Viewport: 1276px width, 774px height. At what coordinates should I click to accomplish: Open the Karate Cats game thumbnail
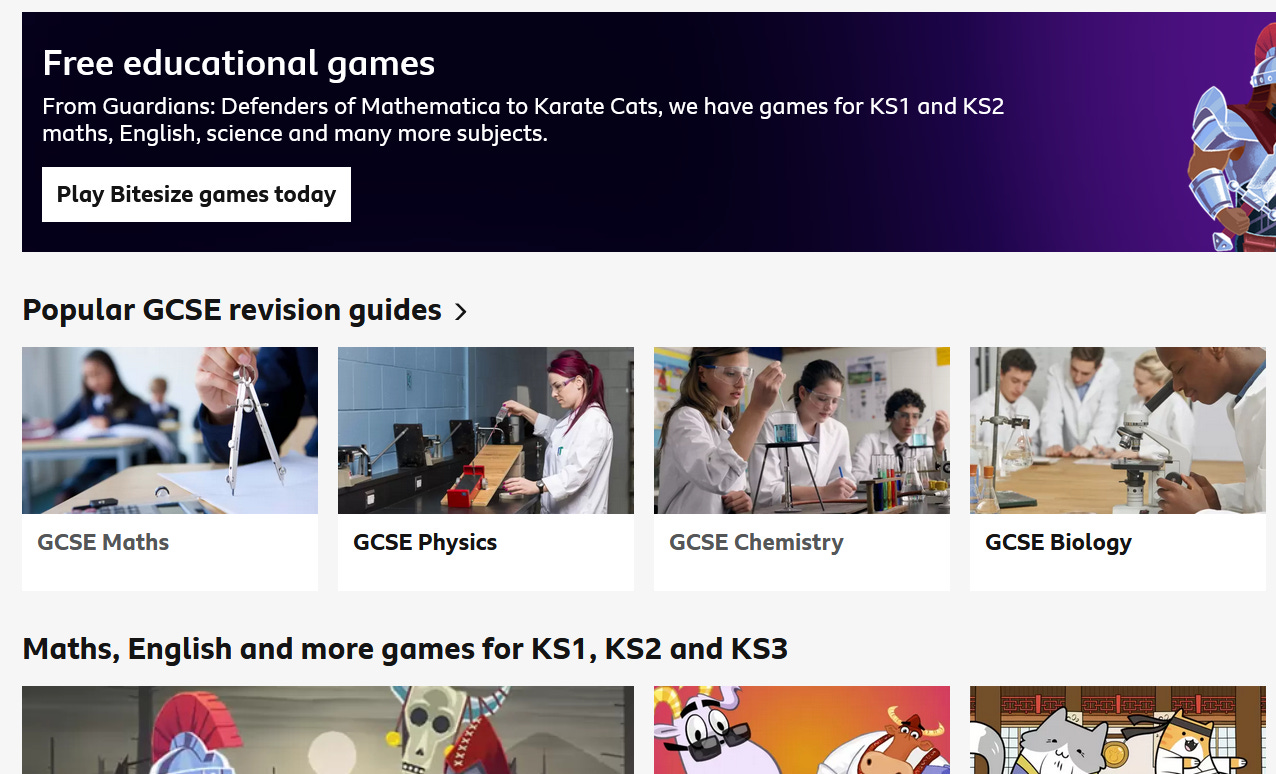pyautogui.click(x=1118, y=730)
